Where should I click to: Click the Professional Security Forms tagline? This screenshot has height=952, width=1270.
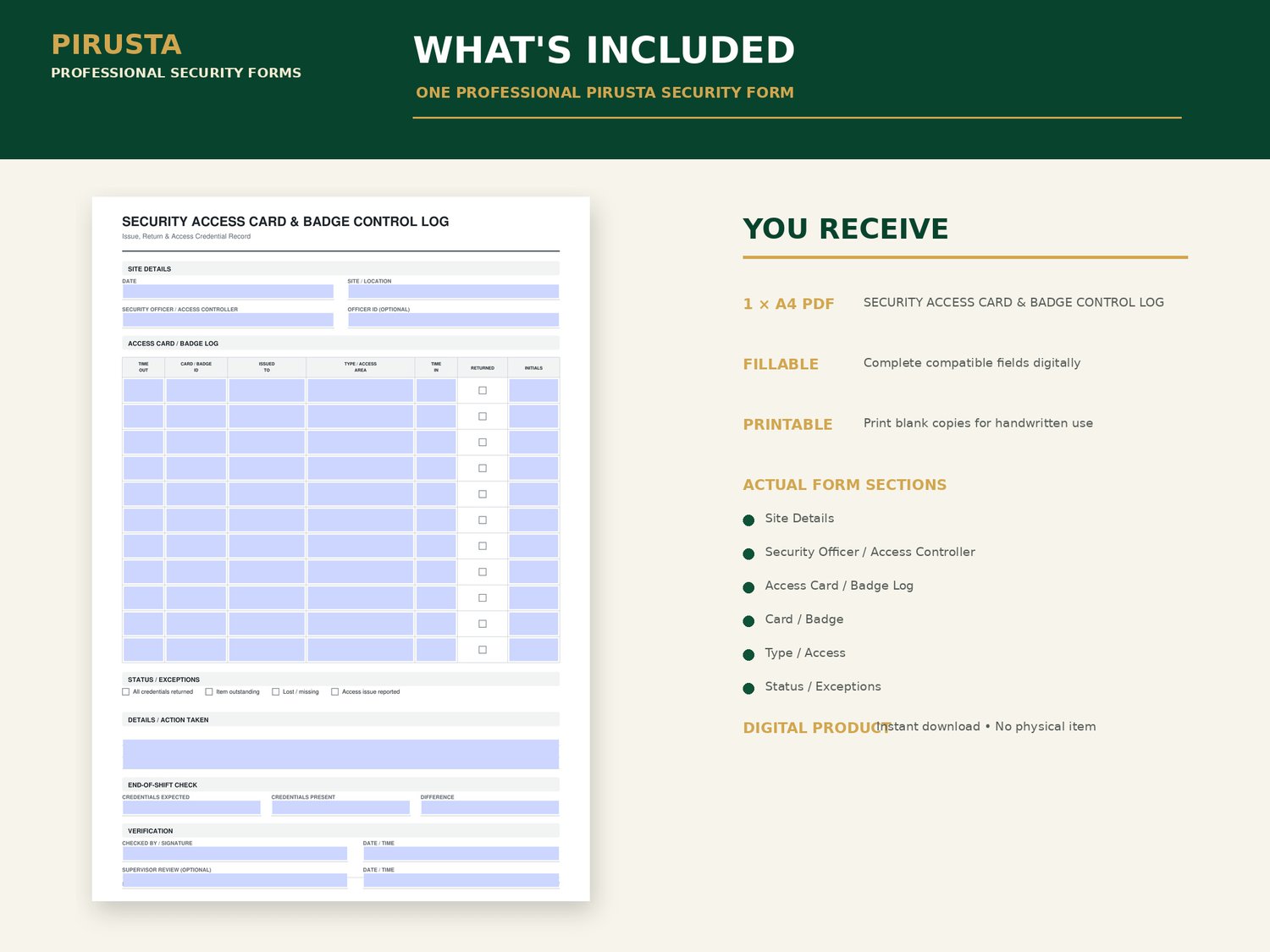click(176, 73)
